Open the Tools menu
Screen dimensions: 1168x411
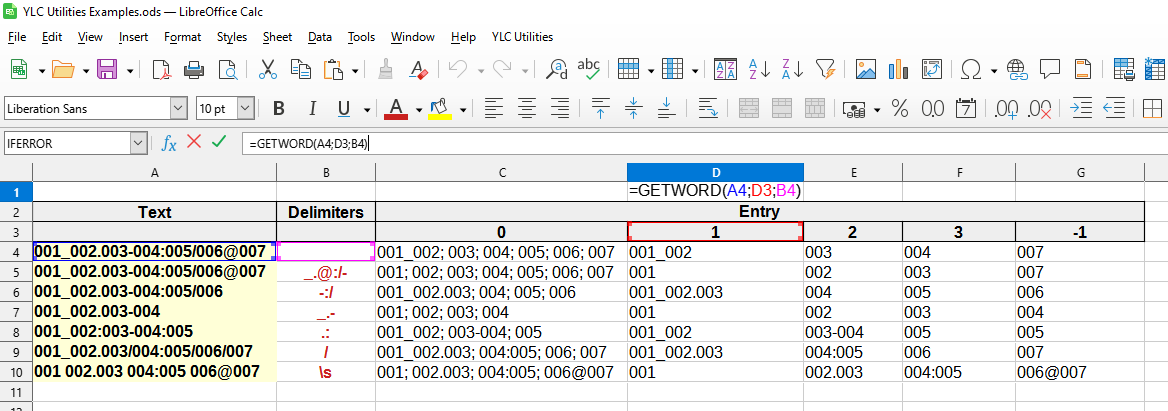pyautogui.click(x=361, y=36)
